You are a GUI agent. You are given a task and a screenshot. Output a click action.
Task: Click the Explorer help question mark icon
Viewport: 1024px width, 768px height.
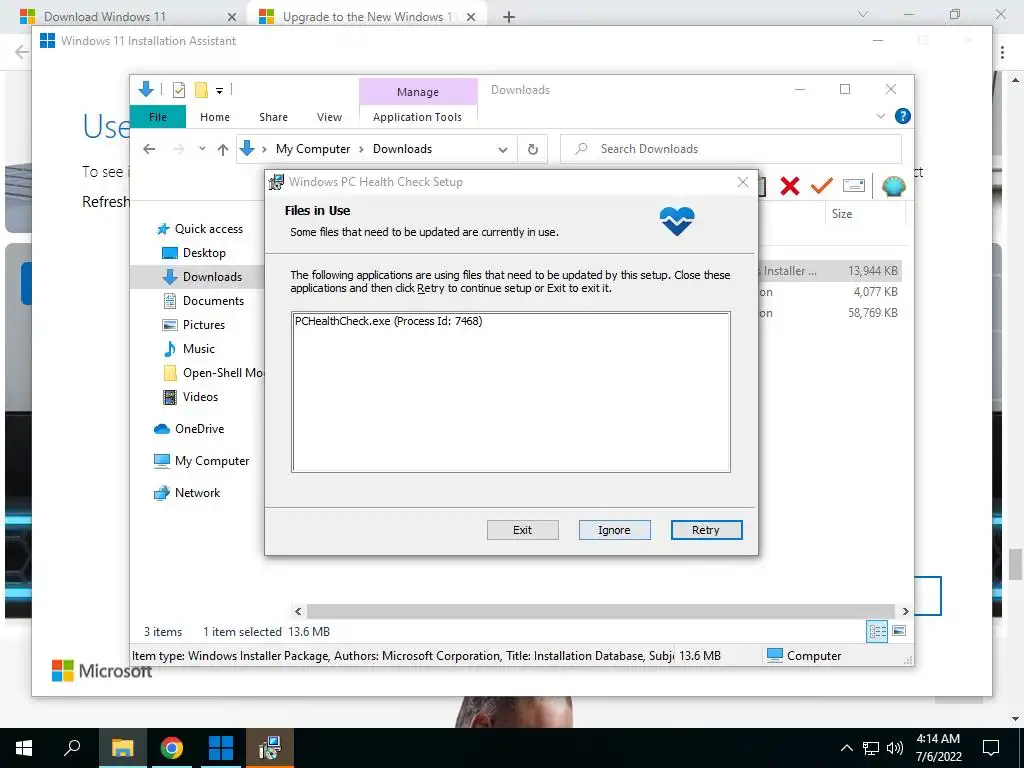click(x=903, y=116)
